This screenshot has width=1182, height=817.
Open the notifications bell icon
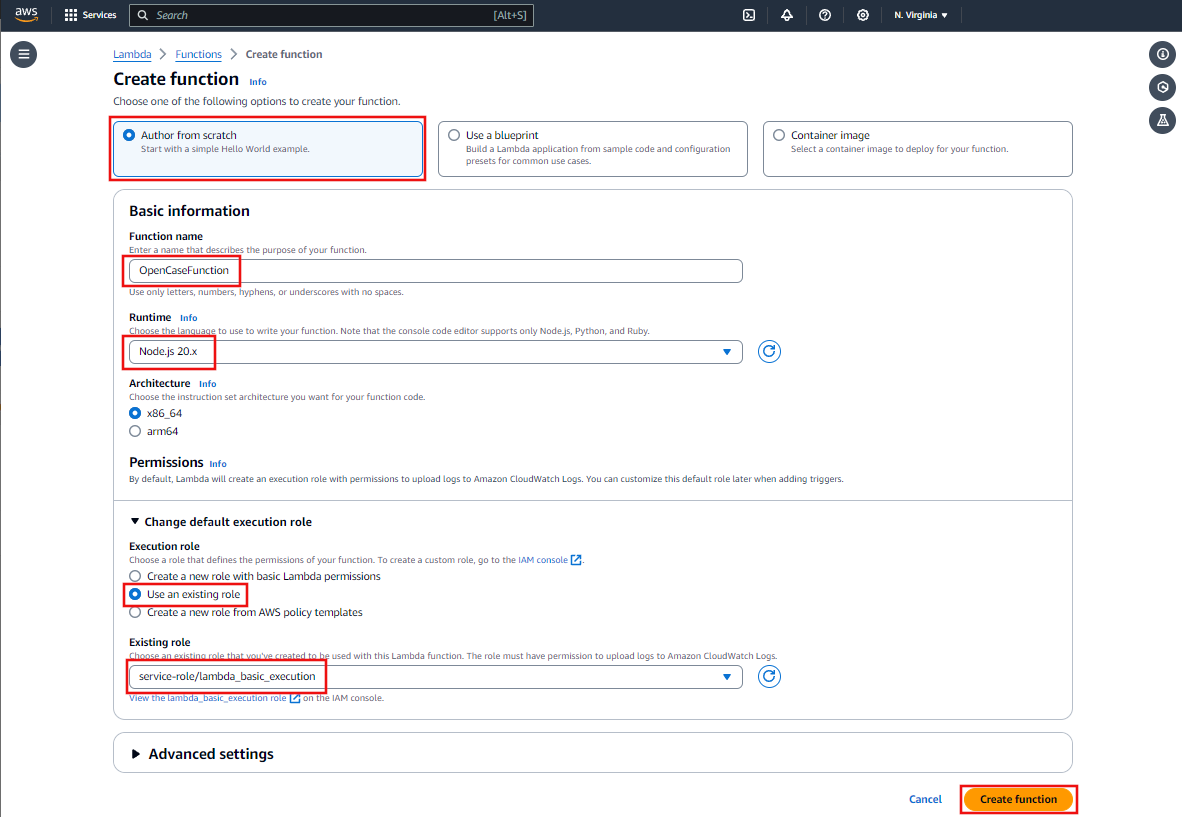(x=787, y=15)
